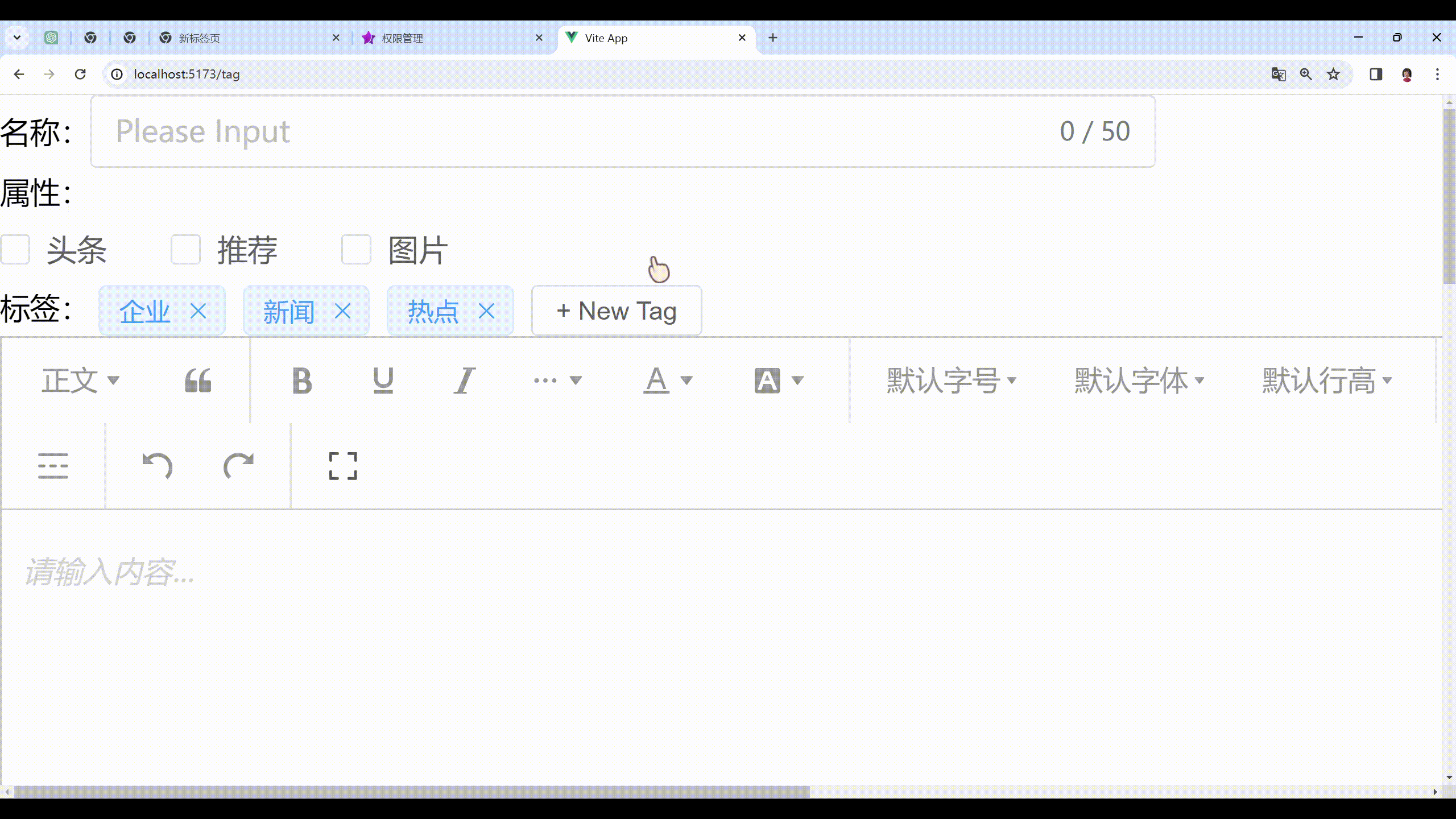Toggle editor fullscreen mode
Viewport: 1456px width, 819px height.
[x=342, y=465]
